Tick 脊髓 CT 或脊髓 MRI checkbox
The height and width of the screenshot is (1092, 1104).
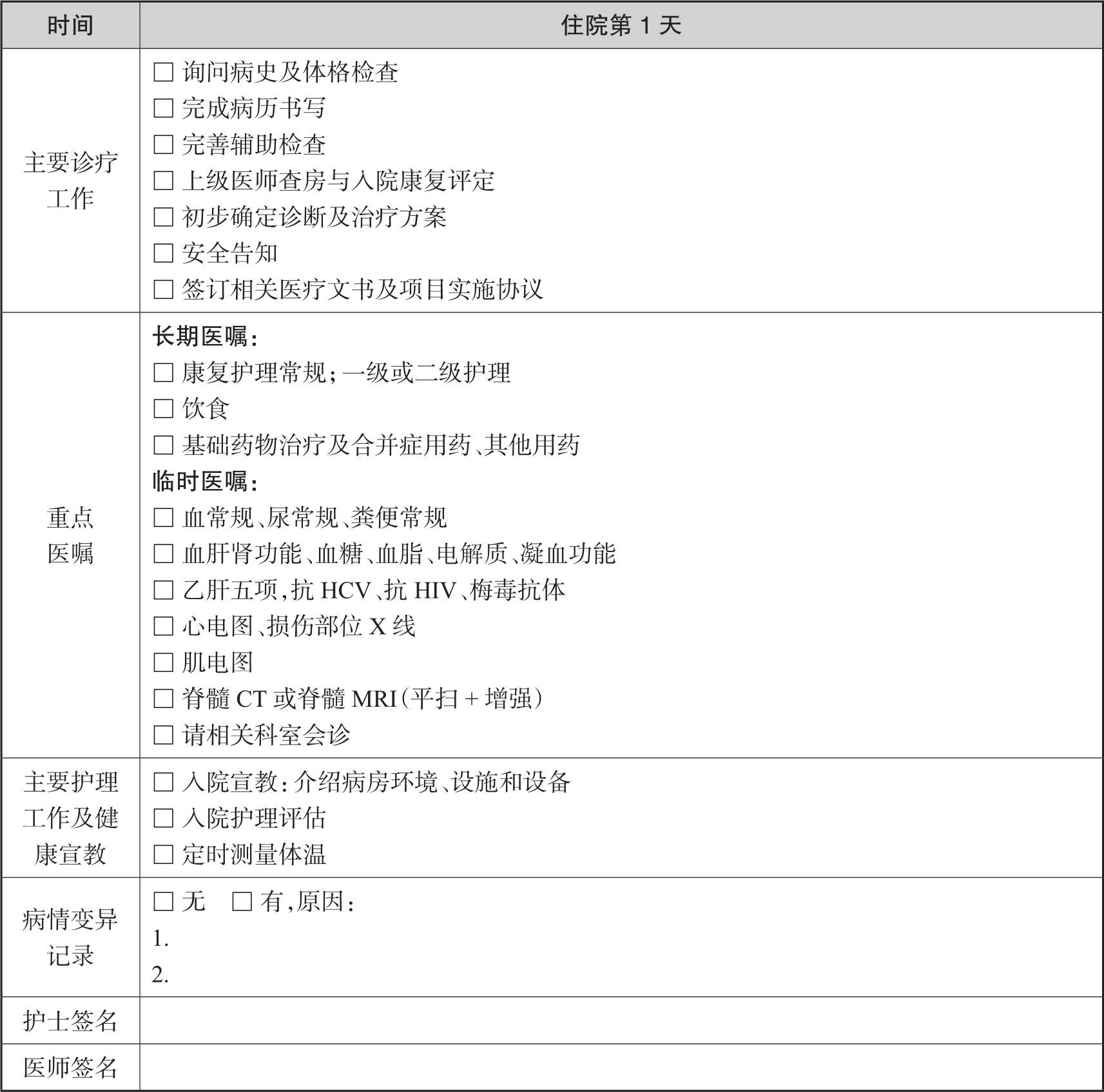pyautogui.click(x=164, y=698)
